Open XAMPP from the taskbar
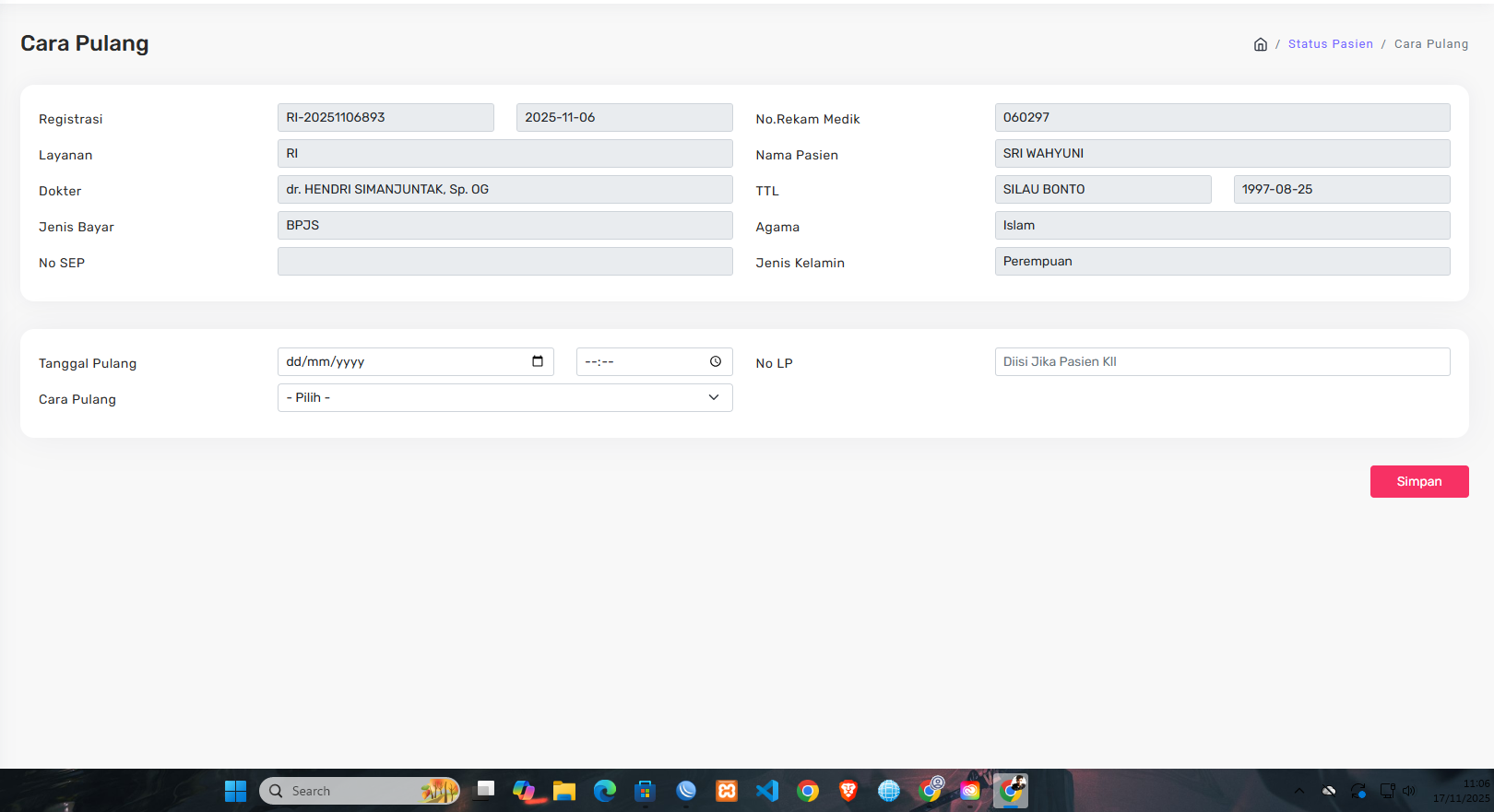 [x=727, y=791]
